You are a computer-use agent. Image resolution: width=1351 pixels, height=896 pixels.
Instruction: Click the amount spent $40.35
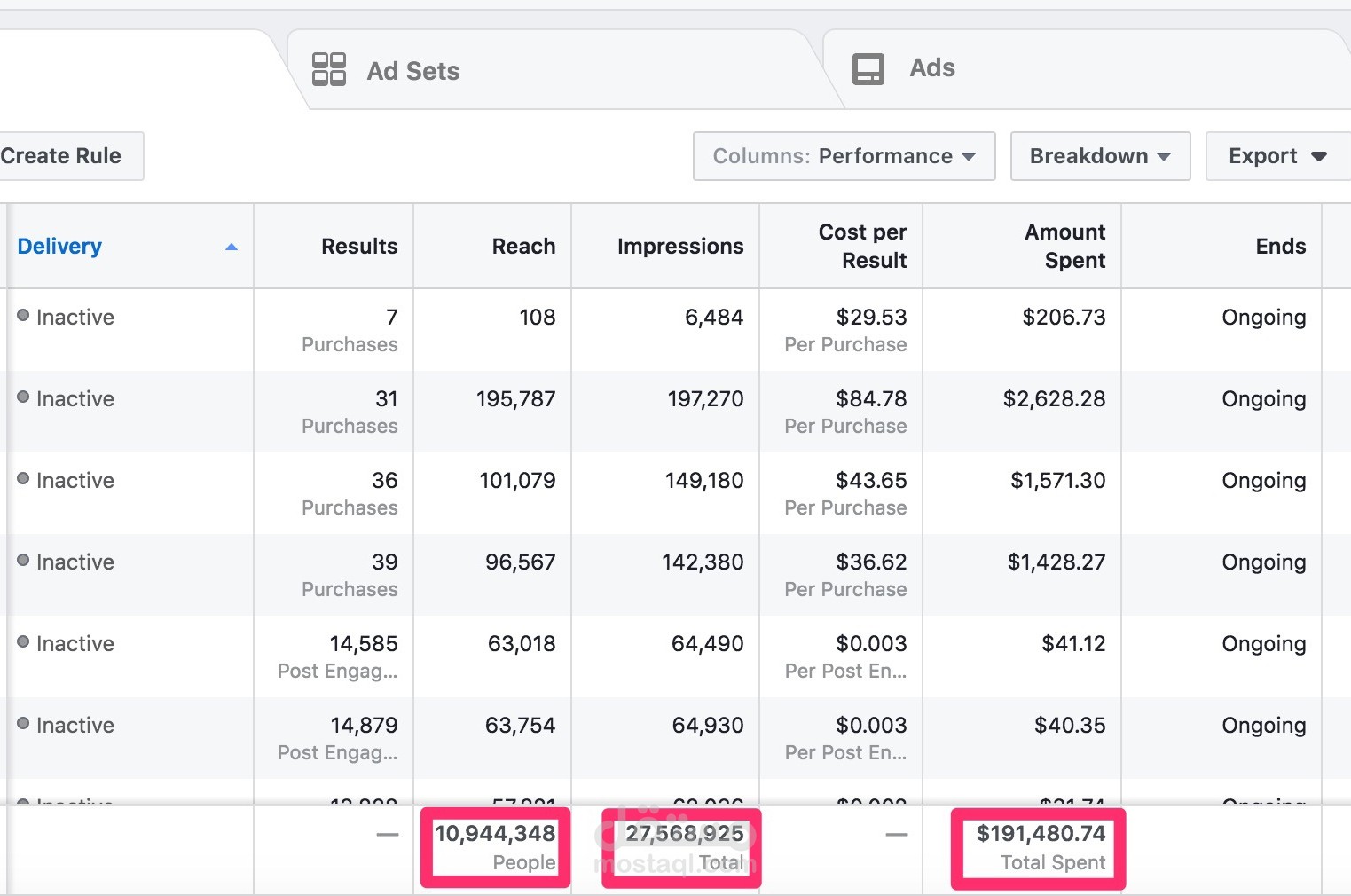pos(1071,726)
